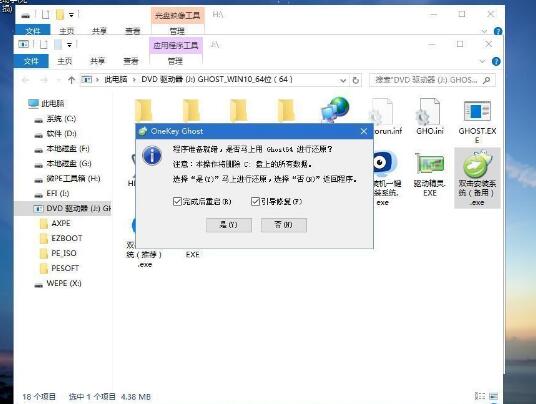Viewport: 536px width, 404px height.
Task: Click 是(Y) button to start restore
Action: (229, 225)
